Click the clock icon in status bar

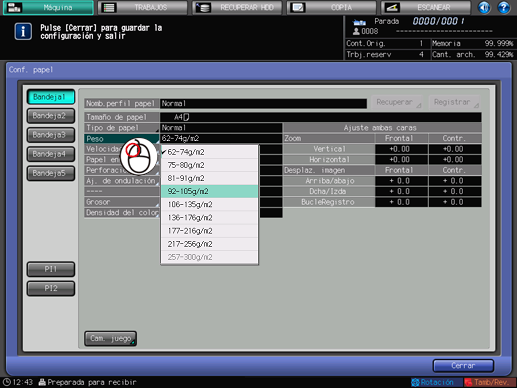point(7,382)
